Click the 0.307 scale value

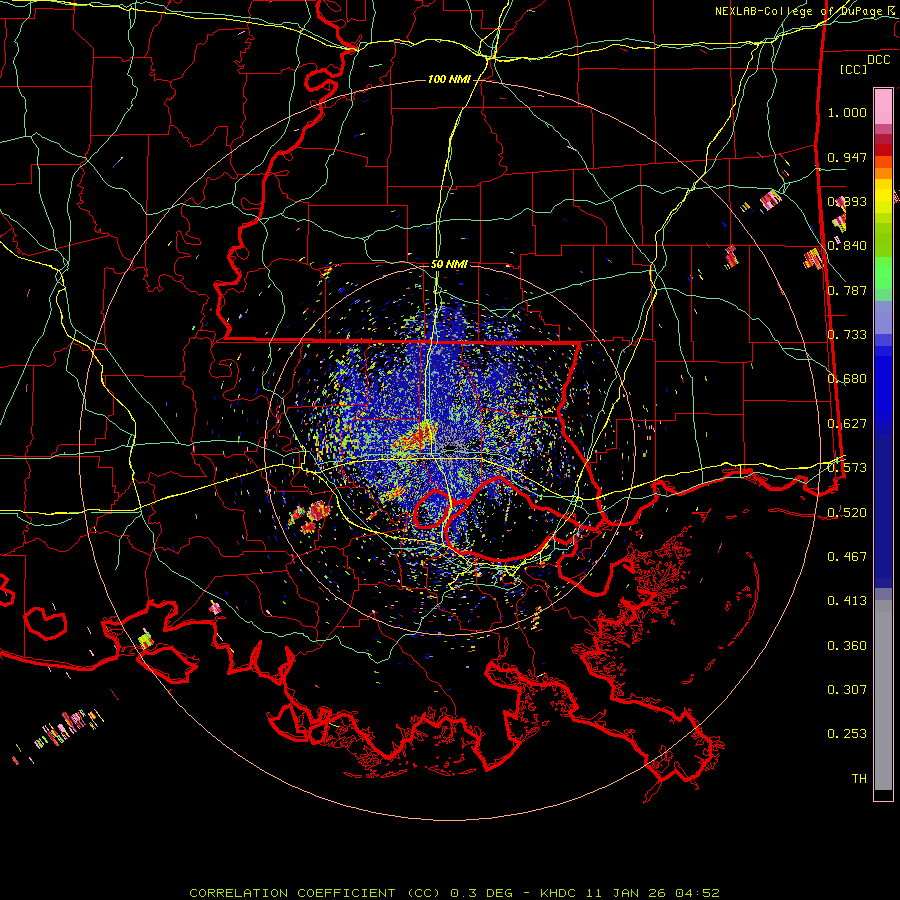(x=847, y=690)
